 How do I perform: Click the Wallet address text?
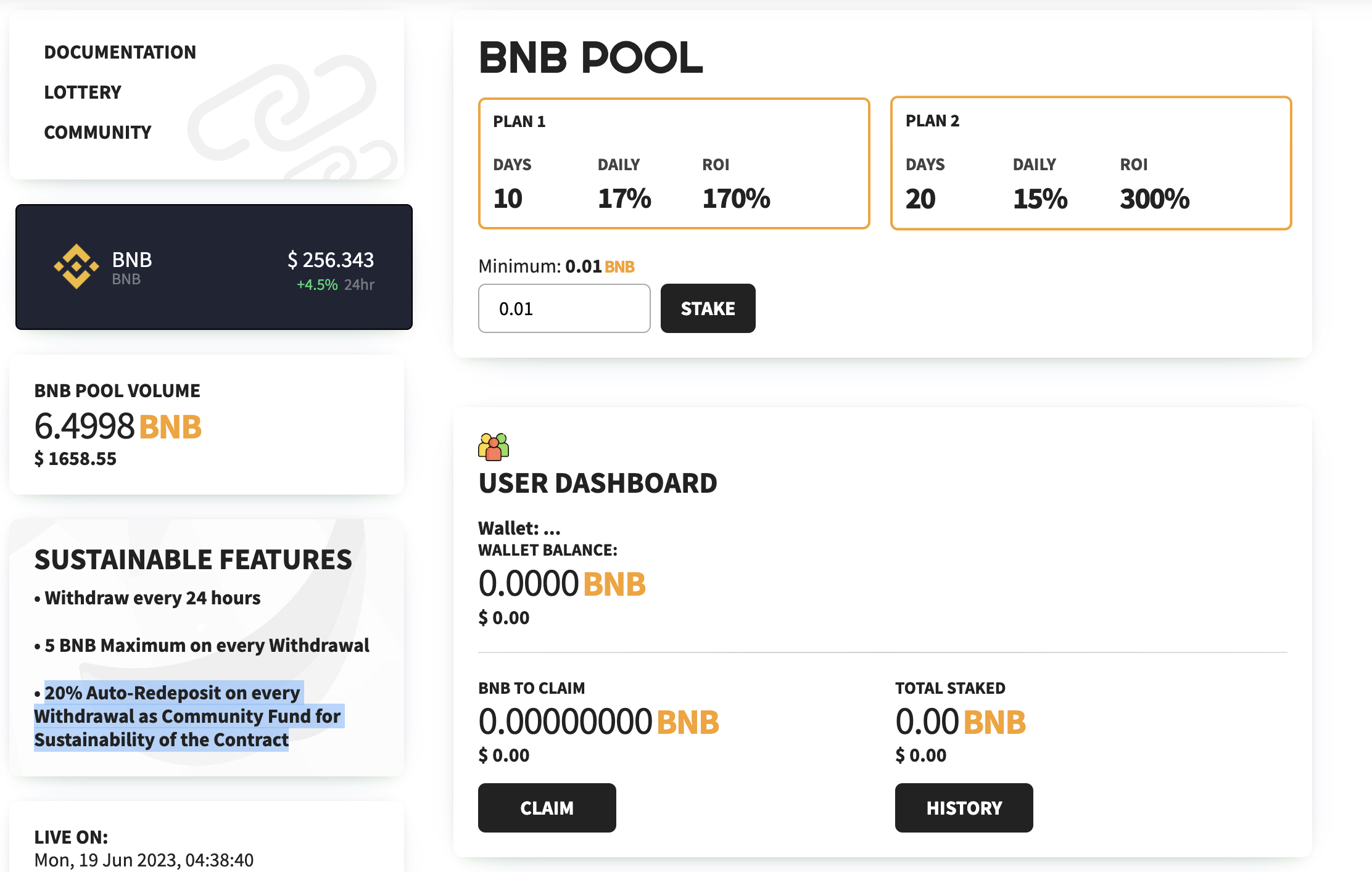click(x=519, y=528)
